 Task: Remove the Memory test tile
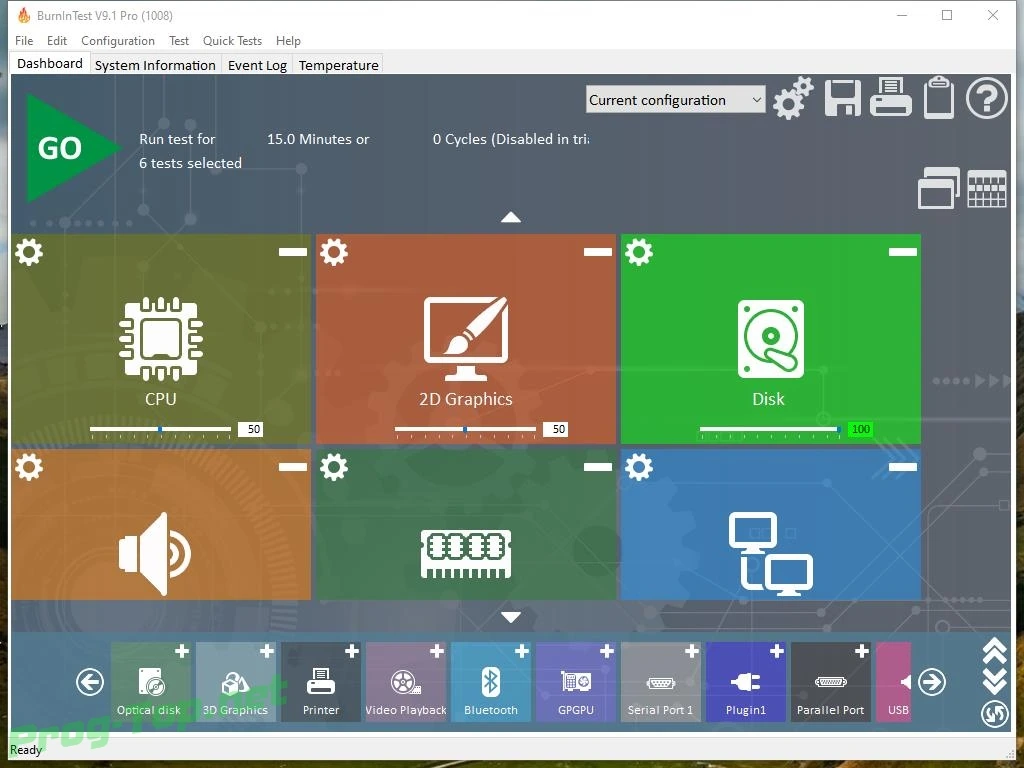[x=598, y=467]
